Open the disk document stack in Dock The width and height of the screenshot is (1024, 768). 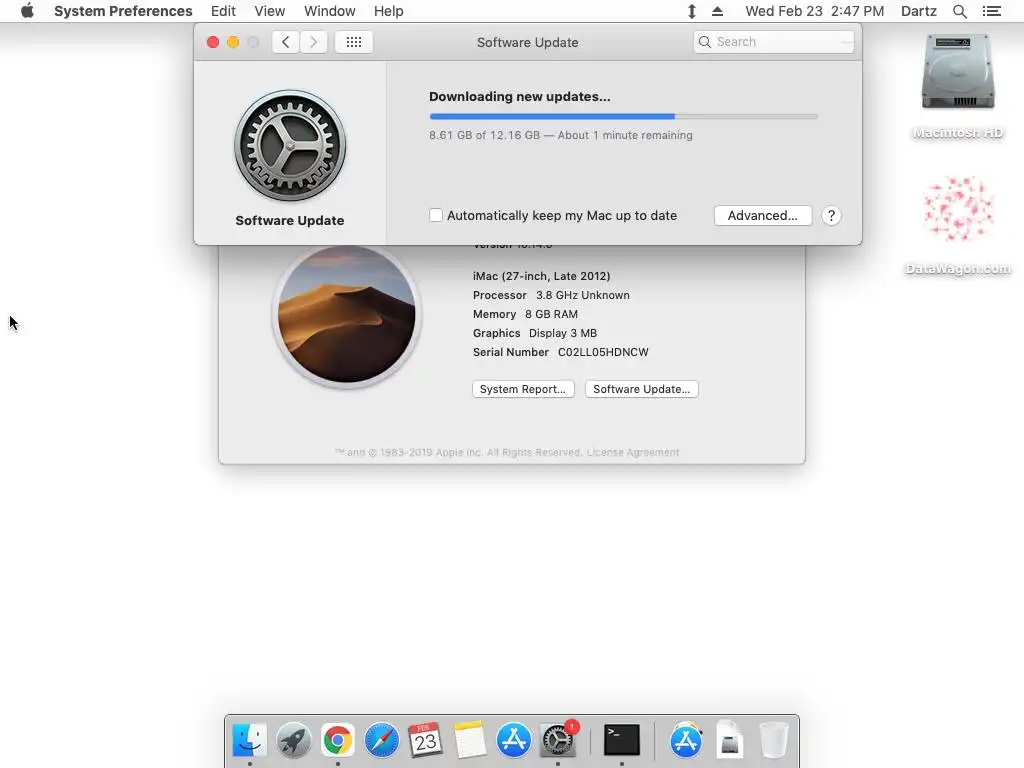tap(729, 740)
